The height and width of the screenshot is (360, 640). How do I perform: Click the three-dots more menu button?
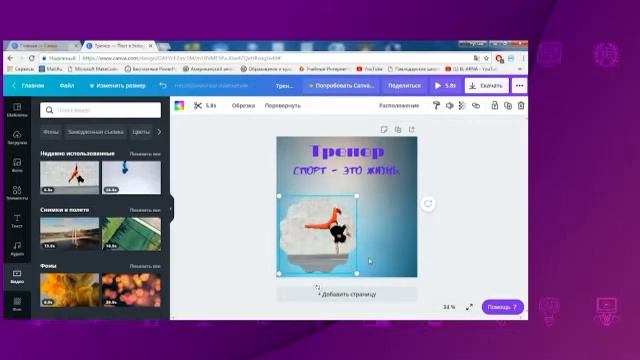click(519, 86)
